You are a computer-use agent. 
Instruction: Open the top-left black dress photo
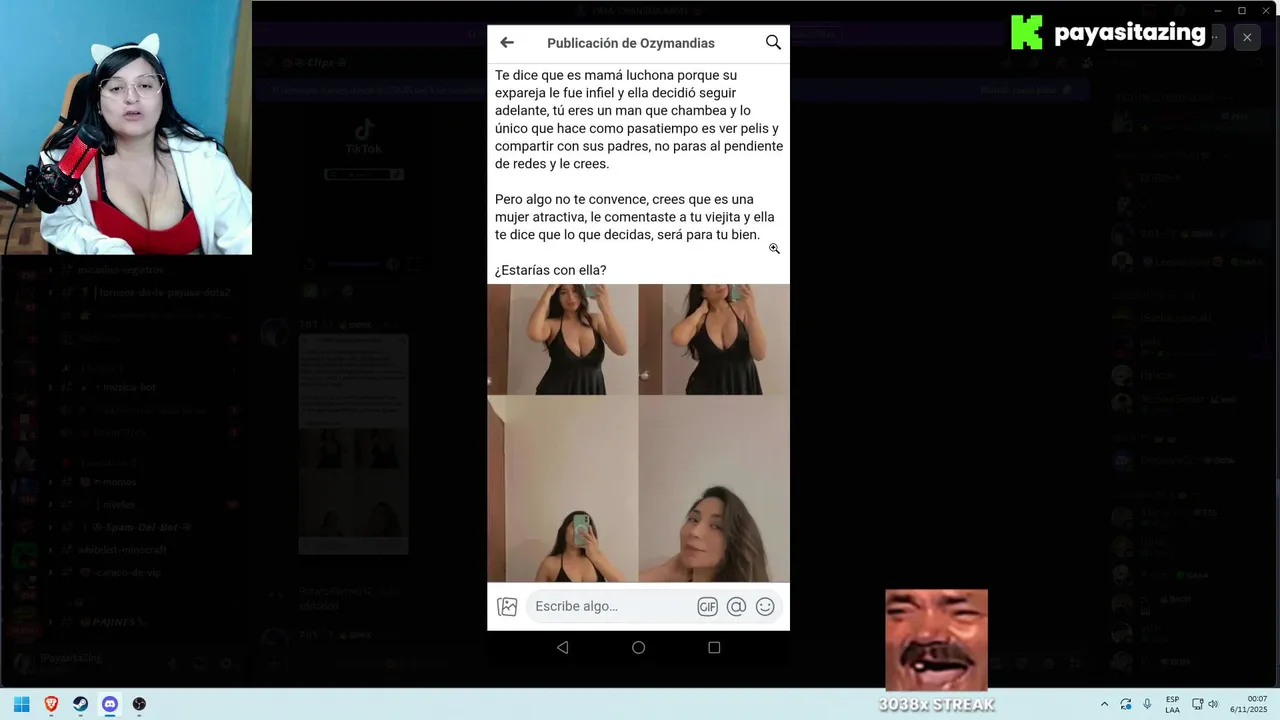click(562, 339)
